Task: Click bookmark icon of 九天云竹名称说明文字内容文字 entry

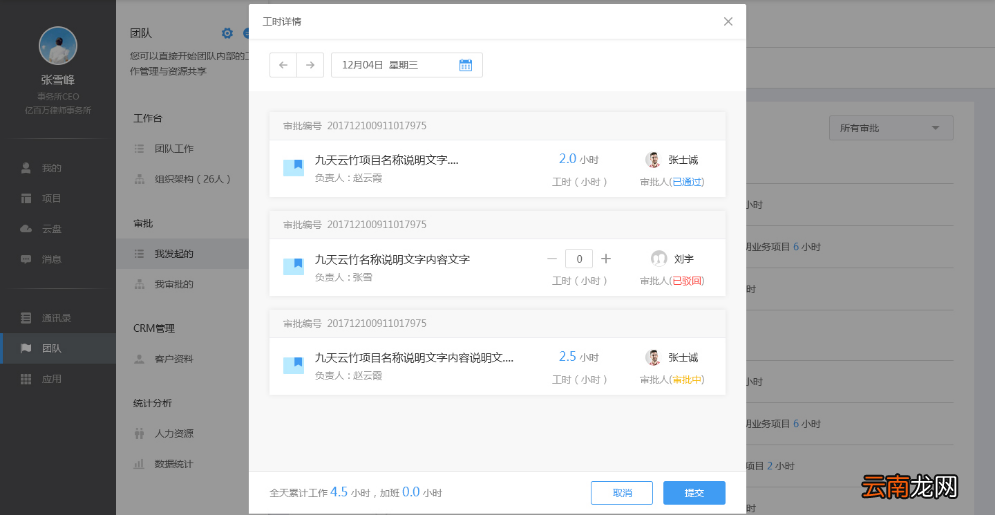Action: click(293, 266)
